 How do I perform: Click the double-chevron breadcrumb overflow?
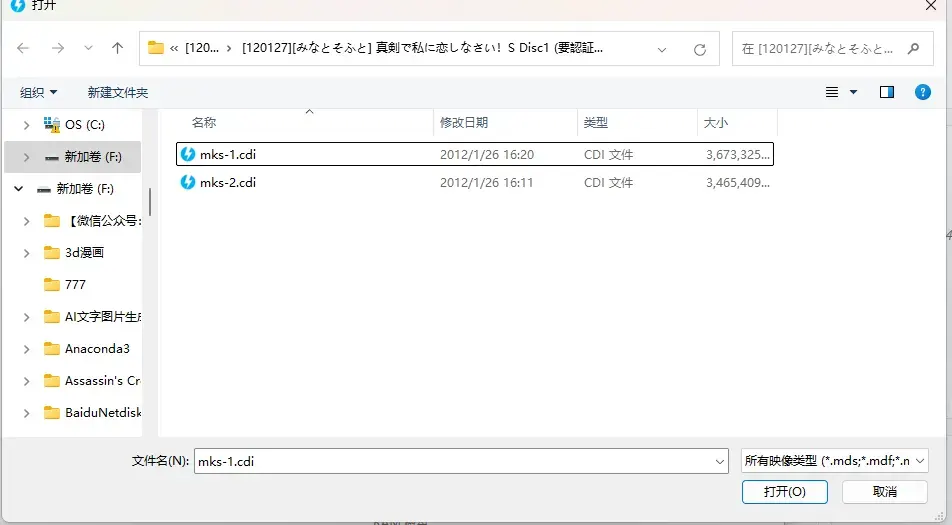point(174,48)
